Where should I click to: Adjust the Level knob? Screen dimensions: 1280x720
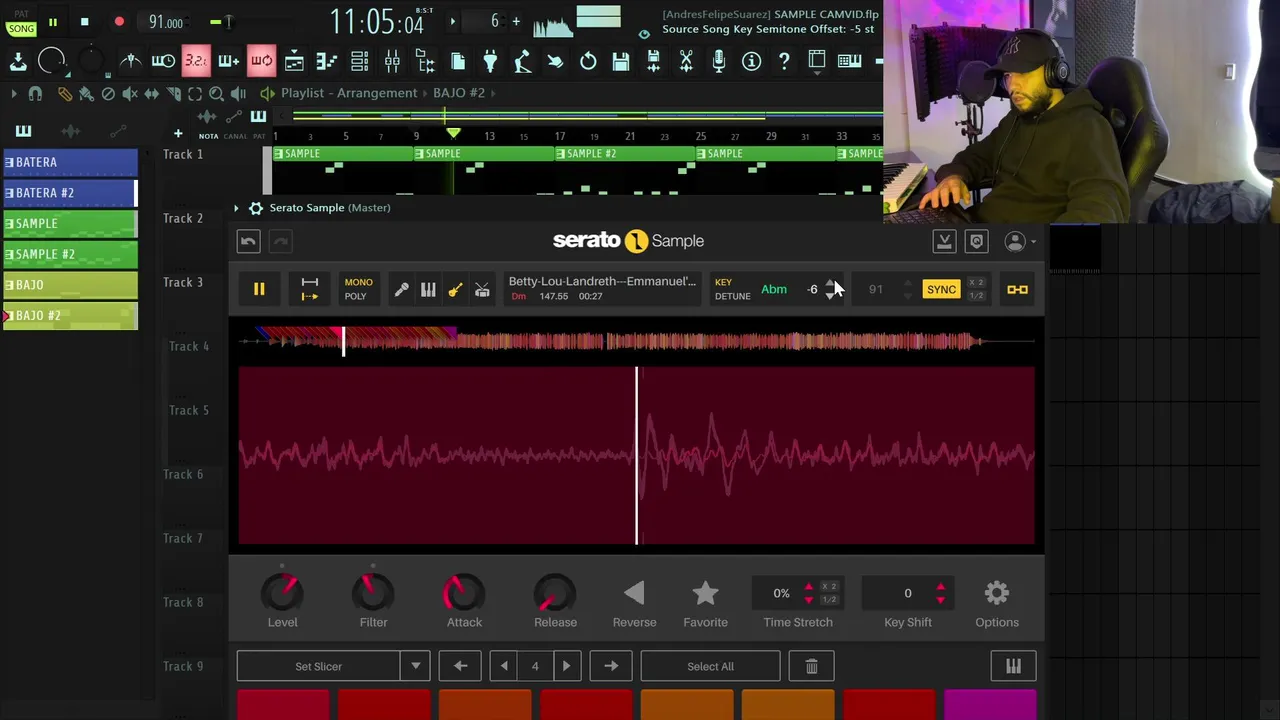point(282,593)
